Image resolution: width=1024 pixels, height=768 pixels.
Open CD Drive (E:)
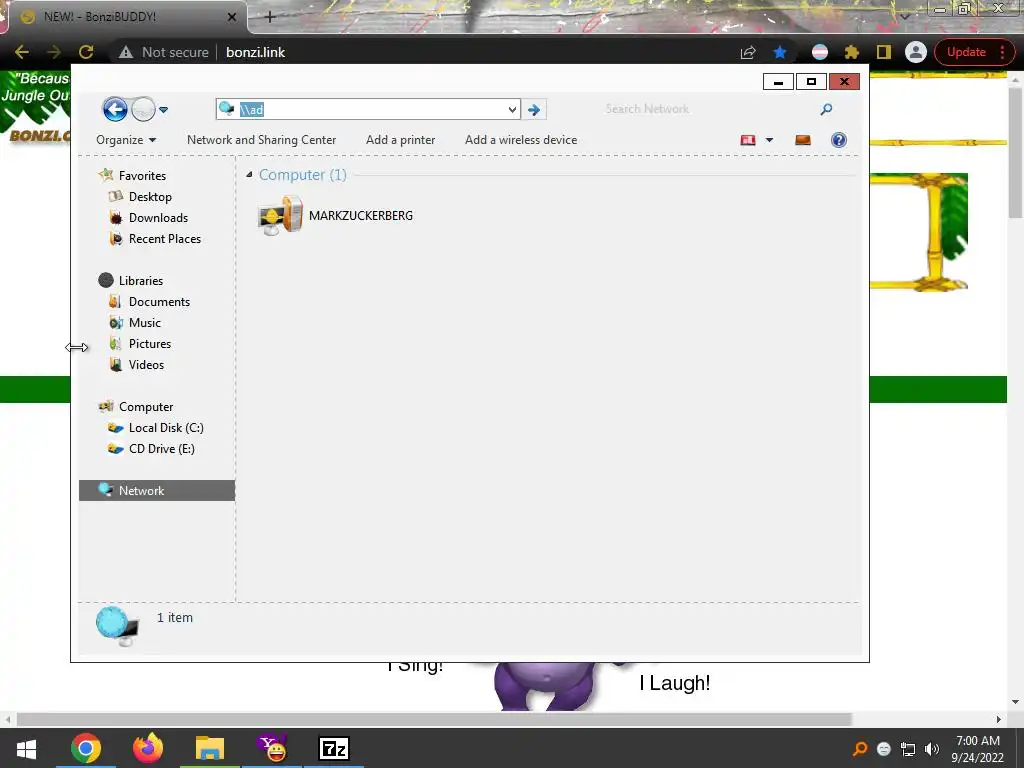[x=161, y=449]
